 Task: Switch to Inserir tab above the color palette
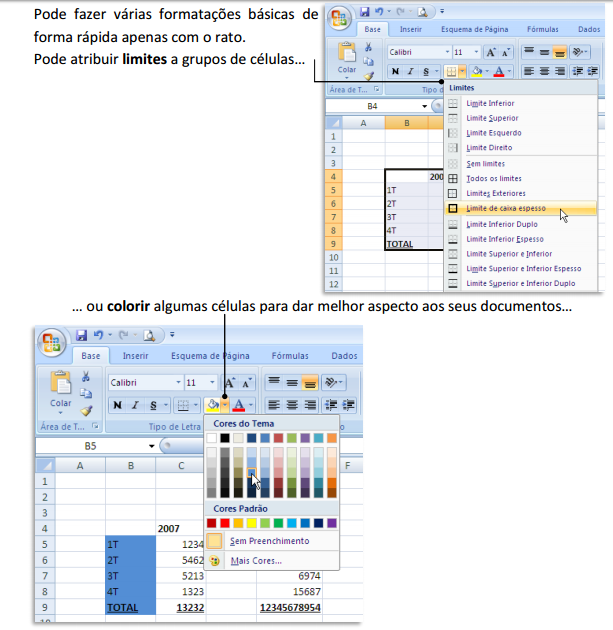tap(135, 355)
